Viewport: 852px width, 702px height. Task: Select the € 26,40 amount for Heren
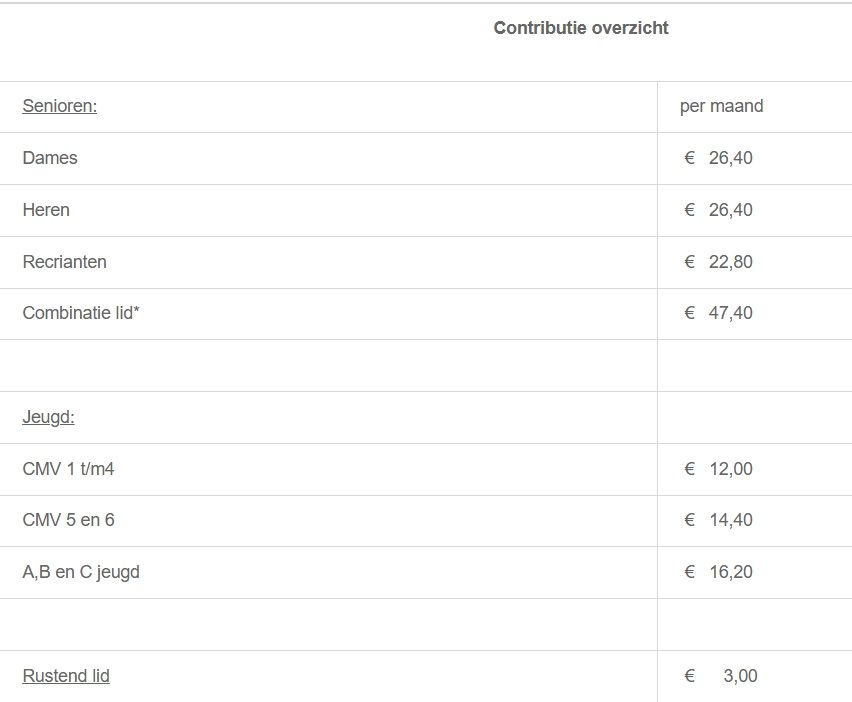point(719,210)
